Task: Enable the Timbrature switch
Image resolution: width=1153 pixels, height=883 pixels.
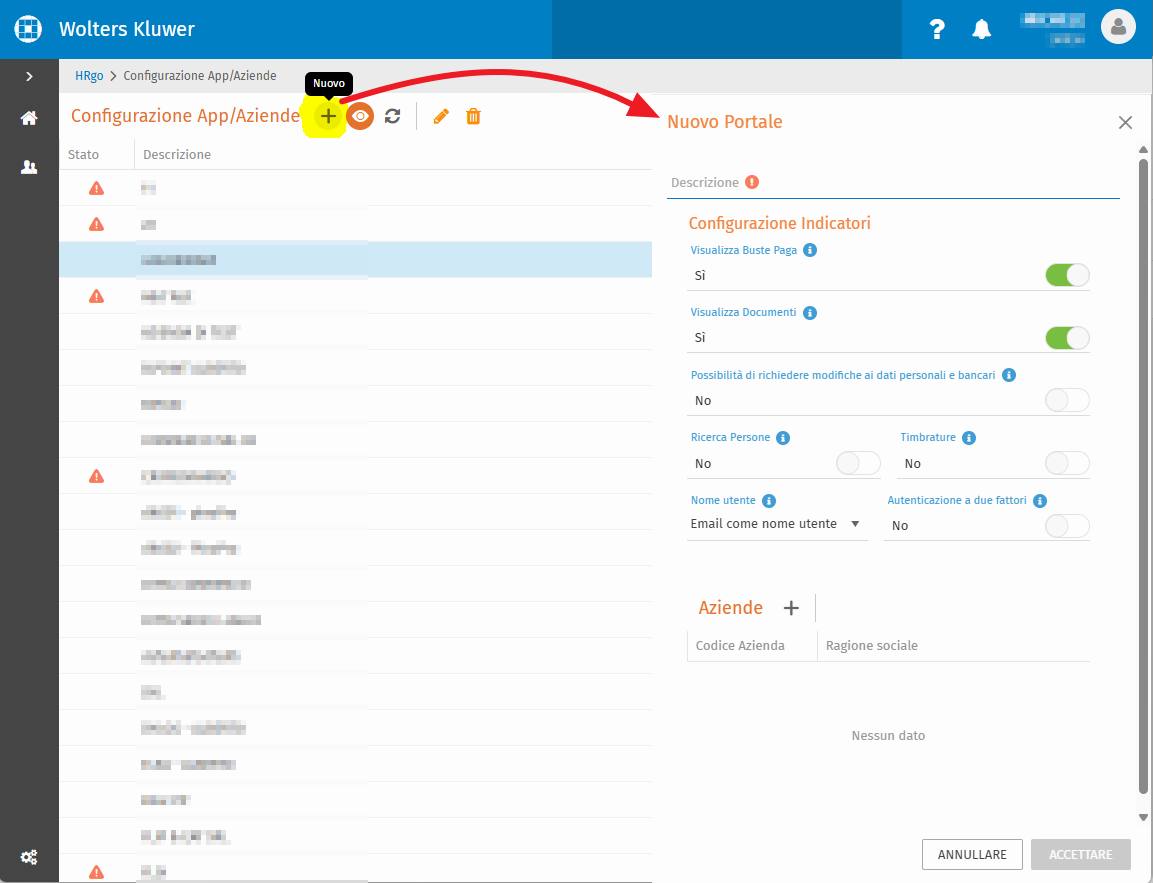Action: tap(1067, 463)
